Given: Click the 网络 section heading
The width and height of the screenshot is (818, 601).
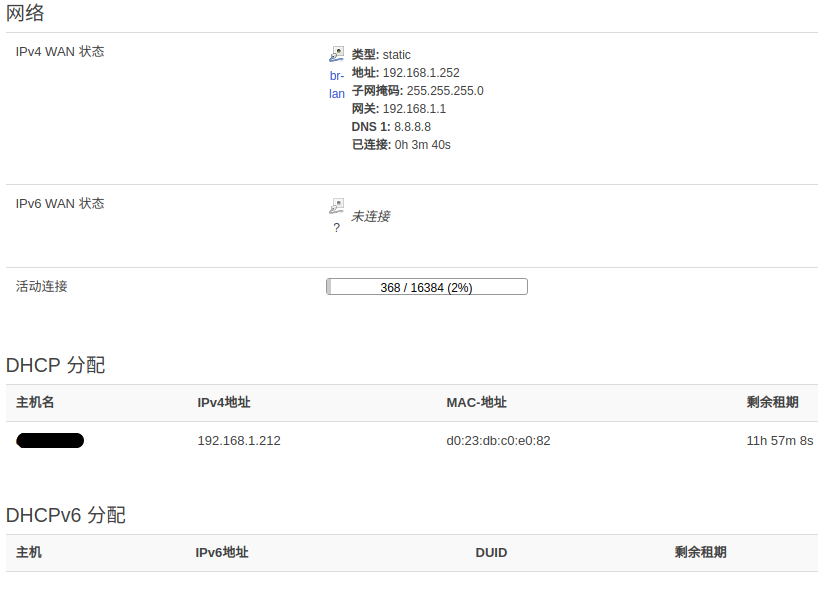Looking at the screenshot, I should point(25,14).
